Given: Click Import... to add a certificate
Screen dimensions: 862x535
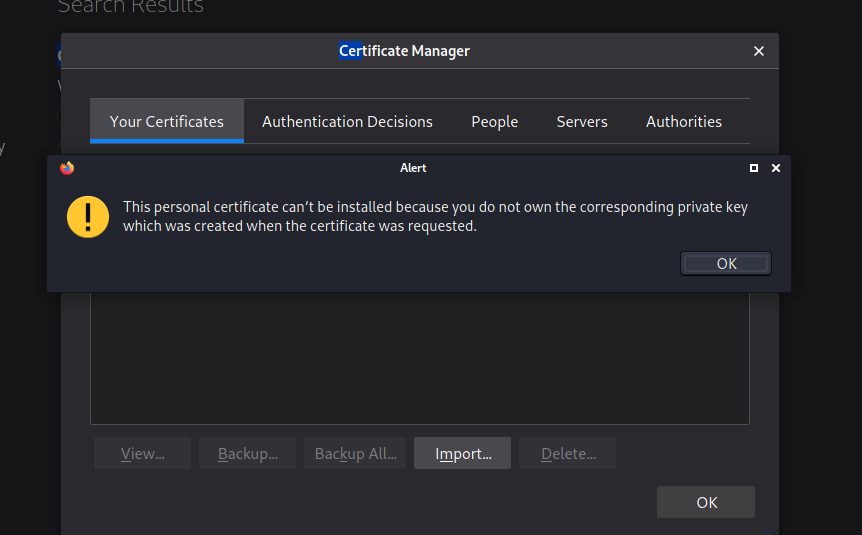Looking at the screenshot, I should tap(463, 453).
